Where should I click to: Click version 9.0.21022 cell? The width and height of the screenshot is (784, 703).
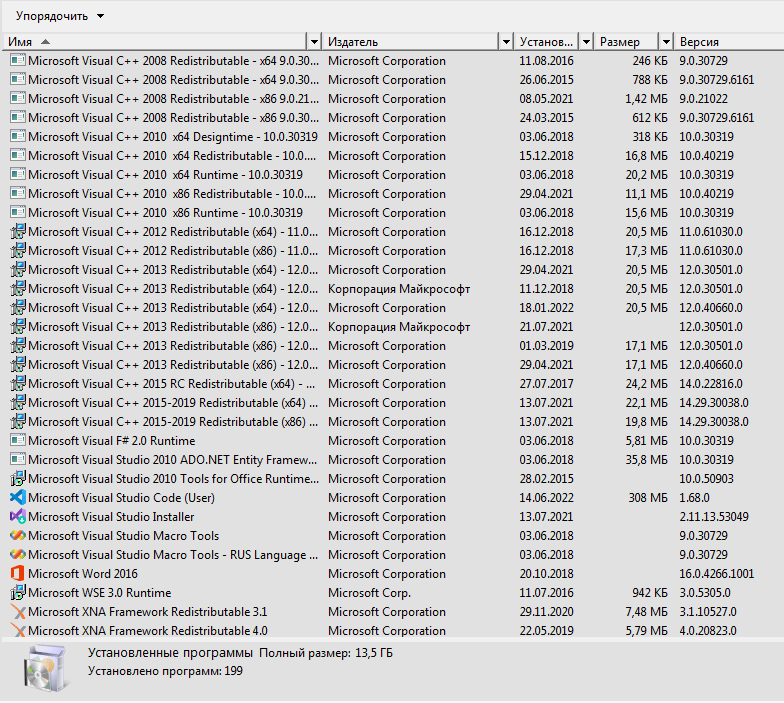(x=703, y=98)
